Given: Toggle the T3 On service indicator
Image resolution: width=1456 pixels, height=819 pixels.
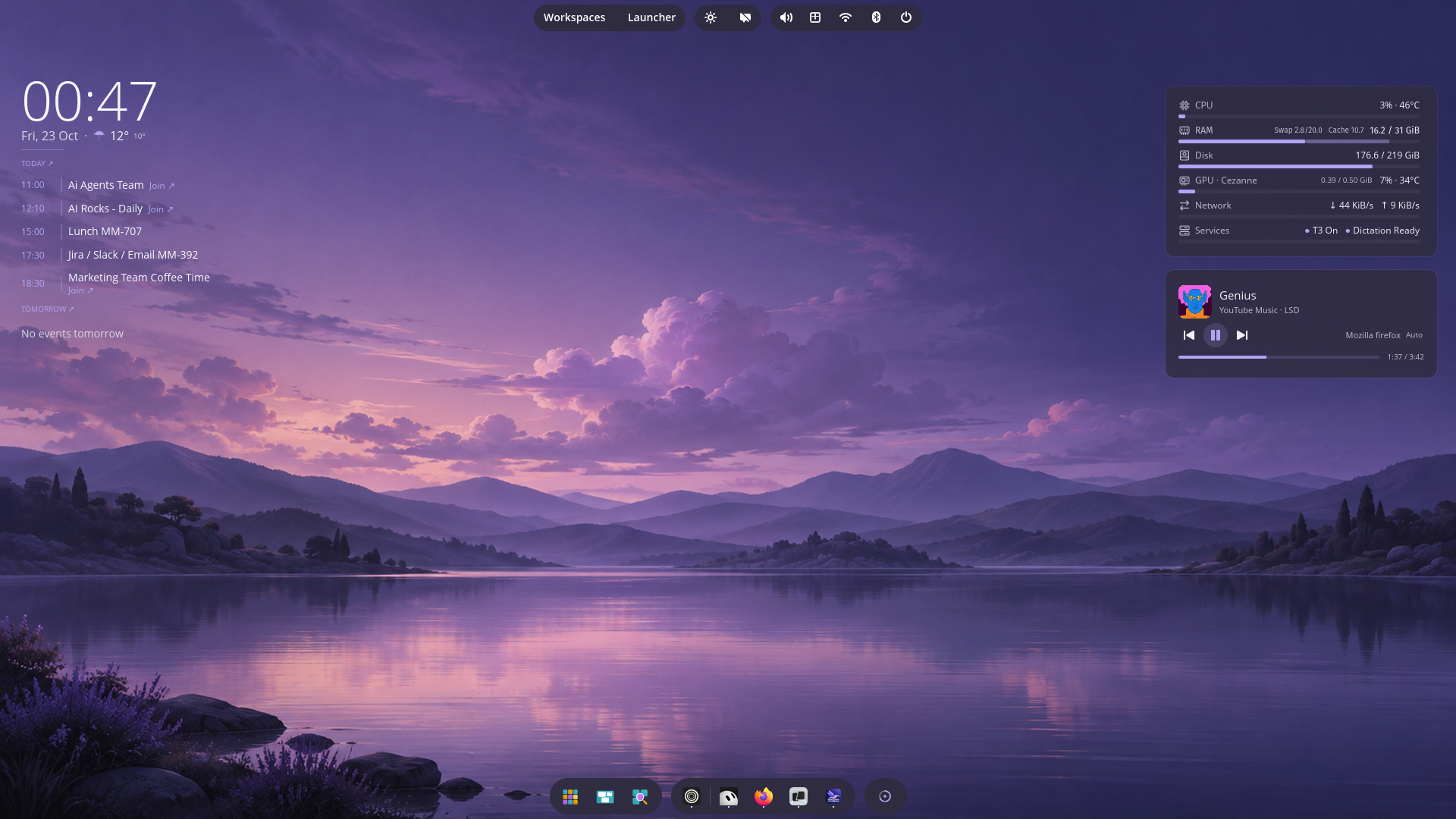Looking at the screenshot, I should 1321,231.
